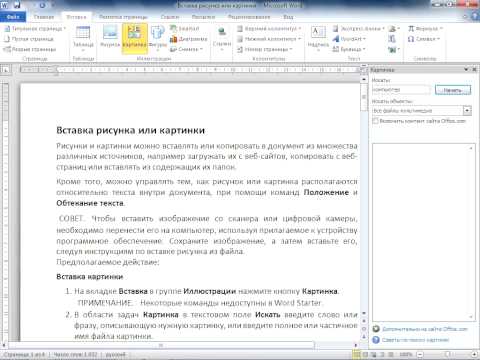Click the Рисунок (Picture) insert icon
Image resolution: width=480 pixels, height=360 pixels.
click(110, 36)
